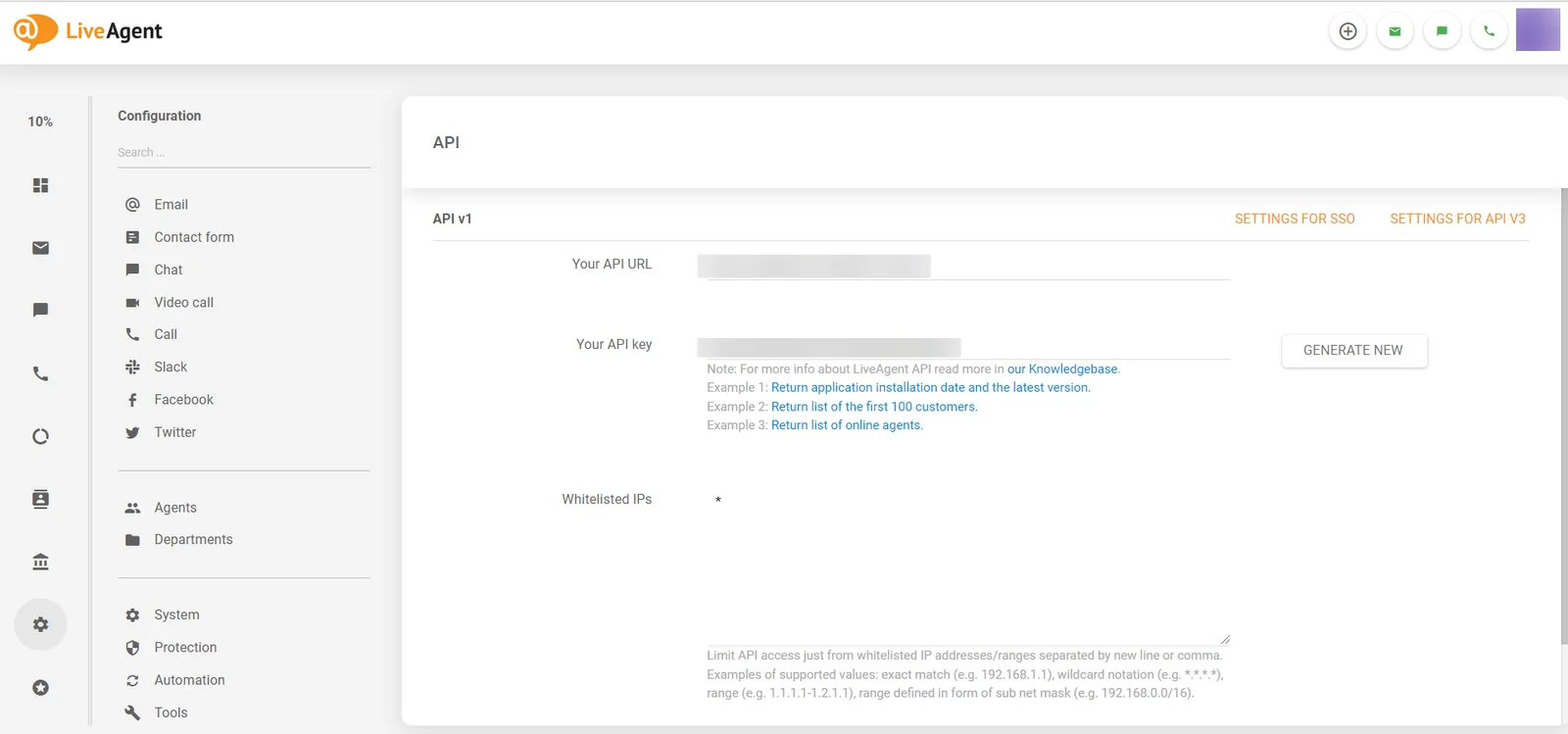Click the Generate New button
The height and width of the screenshot is (734, 1568).
coord(1353,351)
